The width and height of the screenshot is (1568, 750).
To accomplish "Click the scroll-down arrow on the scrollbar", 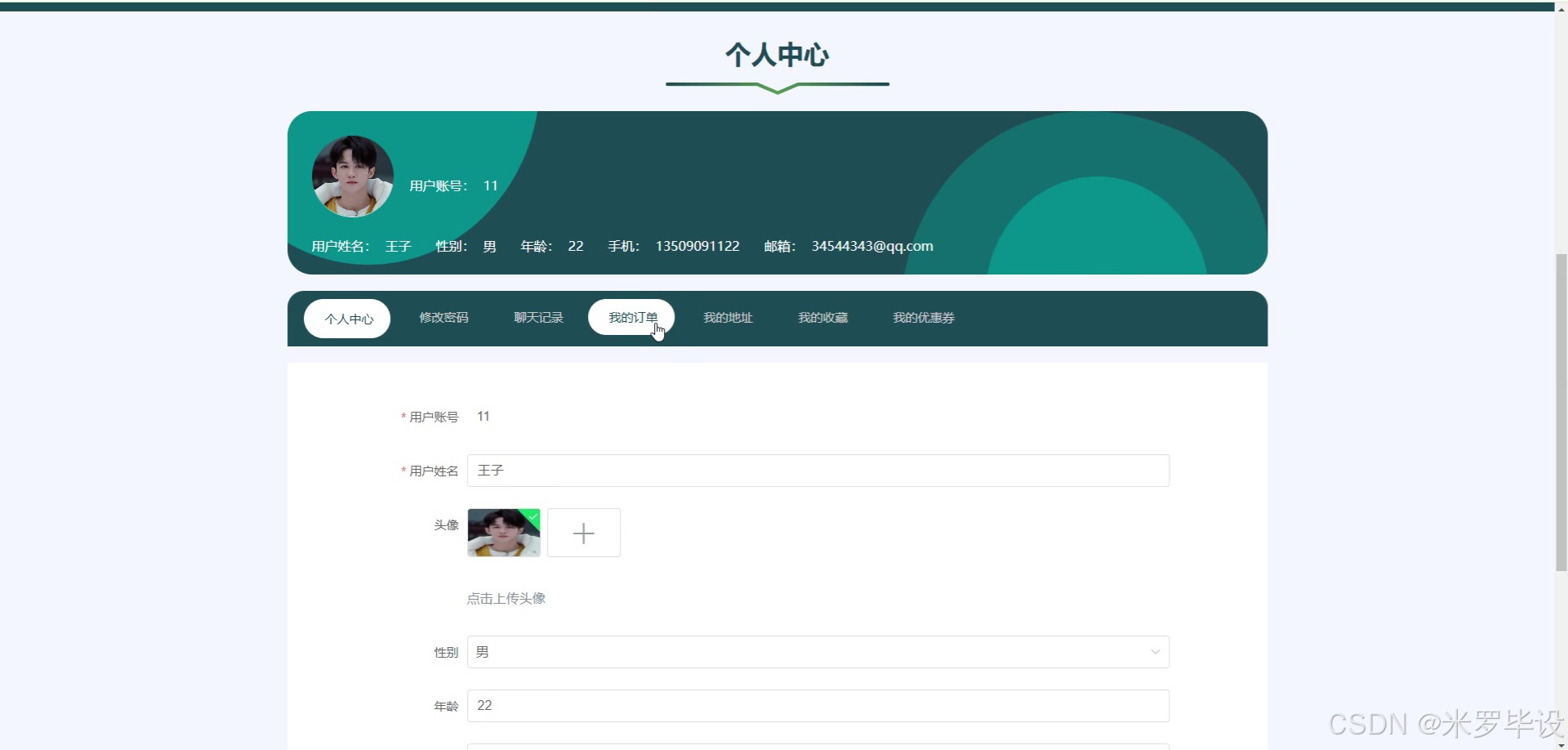I will pyautogui.click(x=1561, y=743).
